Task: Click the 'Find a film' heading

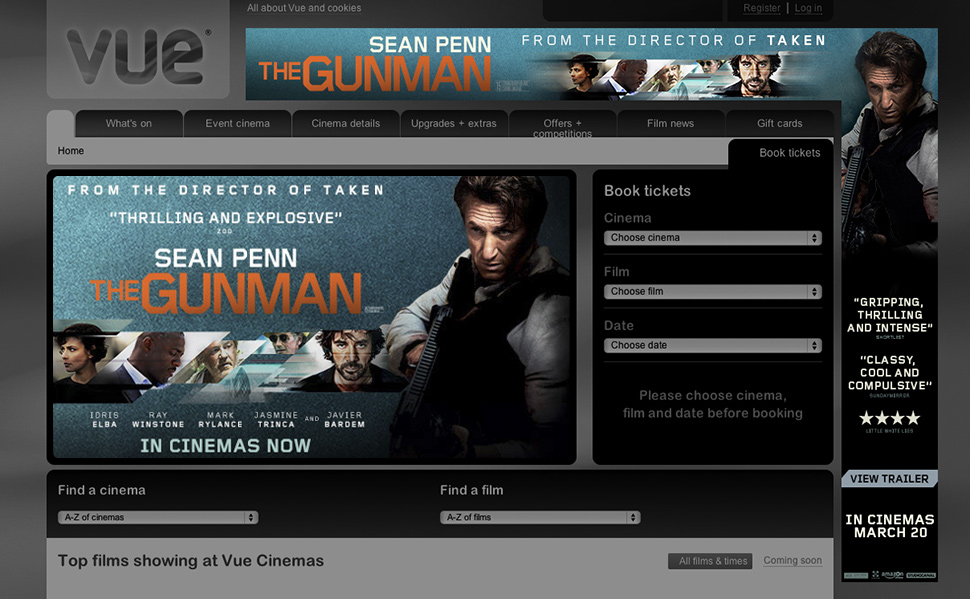Action: (471, 490)
